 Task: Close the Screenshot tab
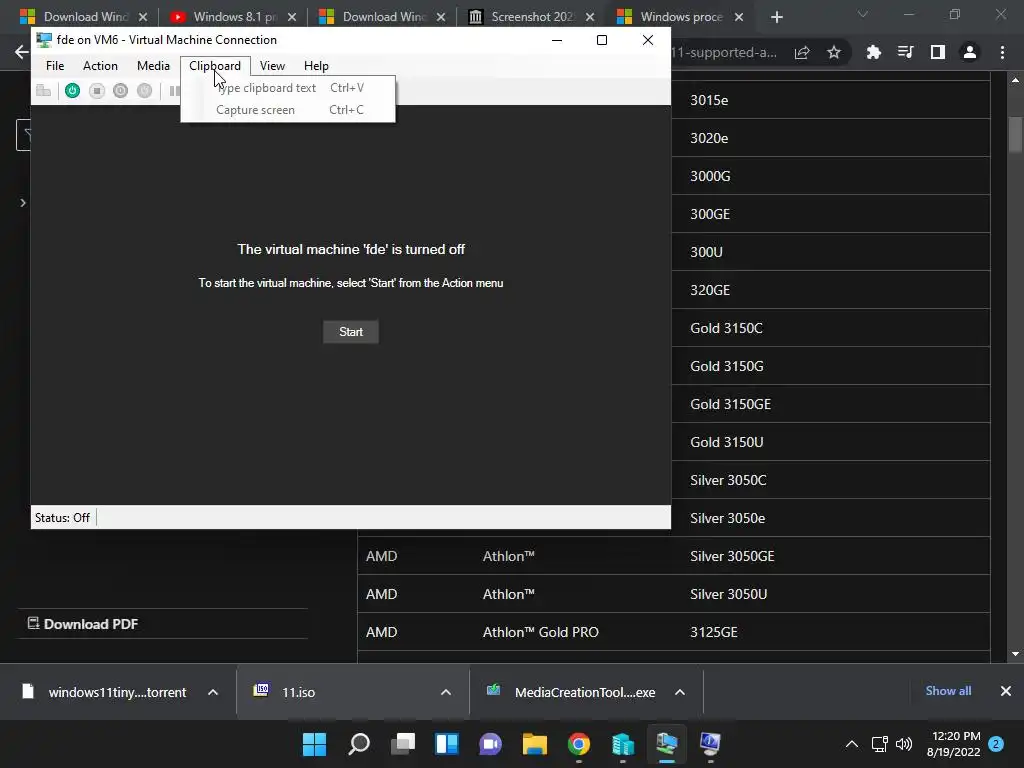[x=590, y=17]
